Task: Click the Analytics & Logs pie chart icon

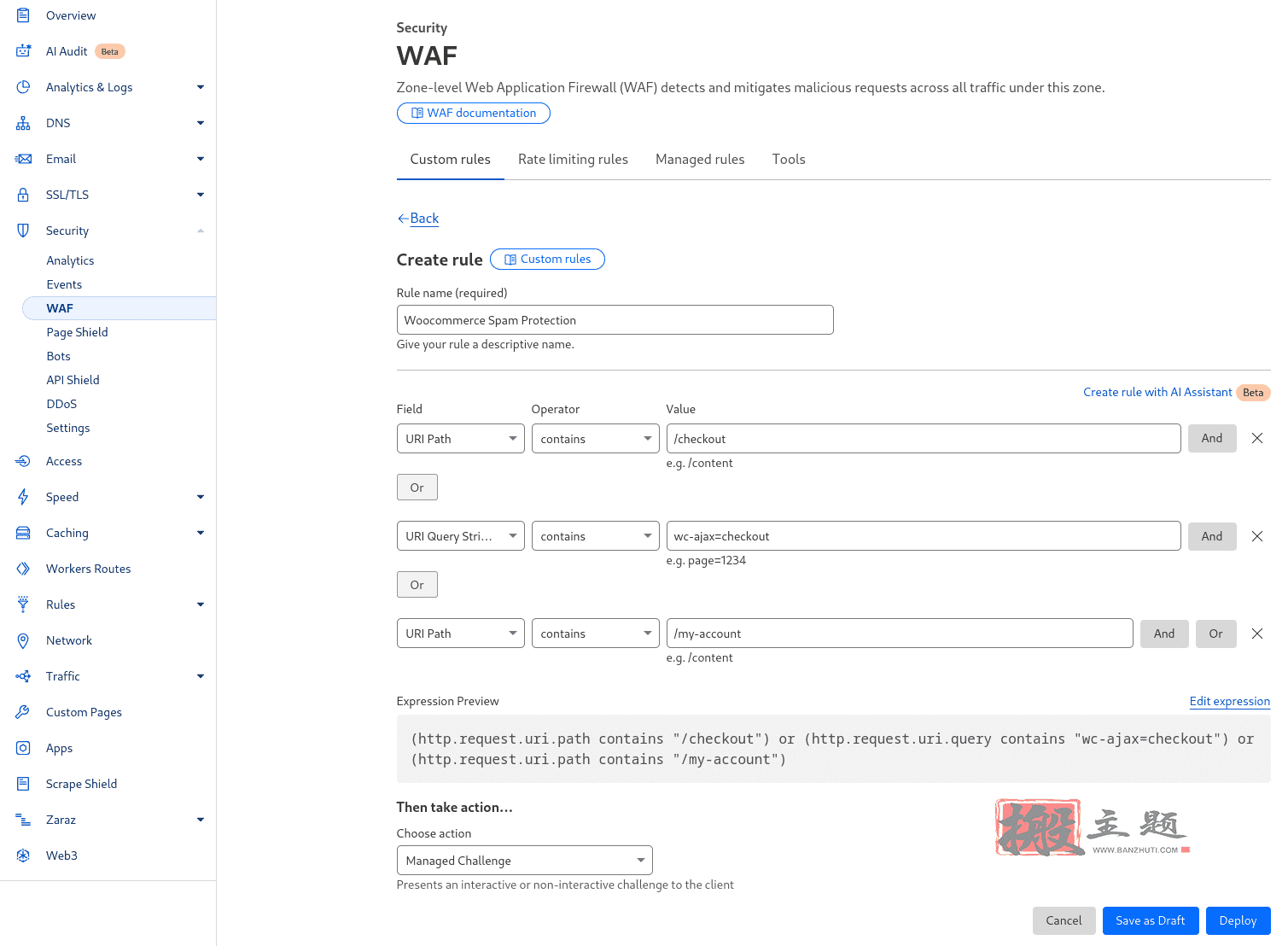Action: pos(23,87)
